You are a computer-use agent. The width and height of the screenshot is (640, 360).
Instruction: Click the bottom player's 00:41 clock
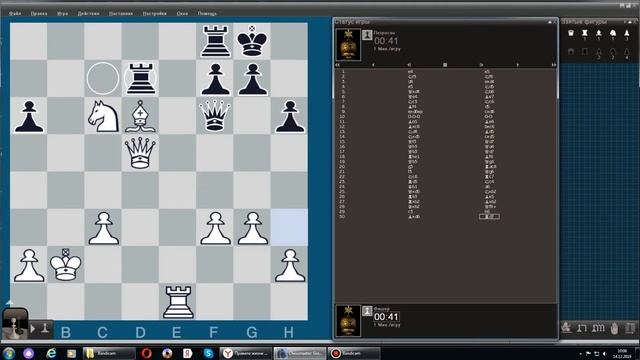tap(386, 317)
